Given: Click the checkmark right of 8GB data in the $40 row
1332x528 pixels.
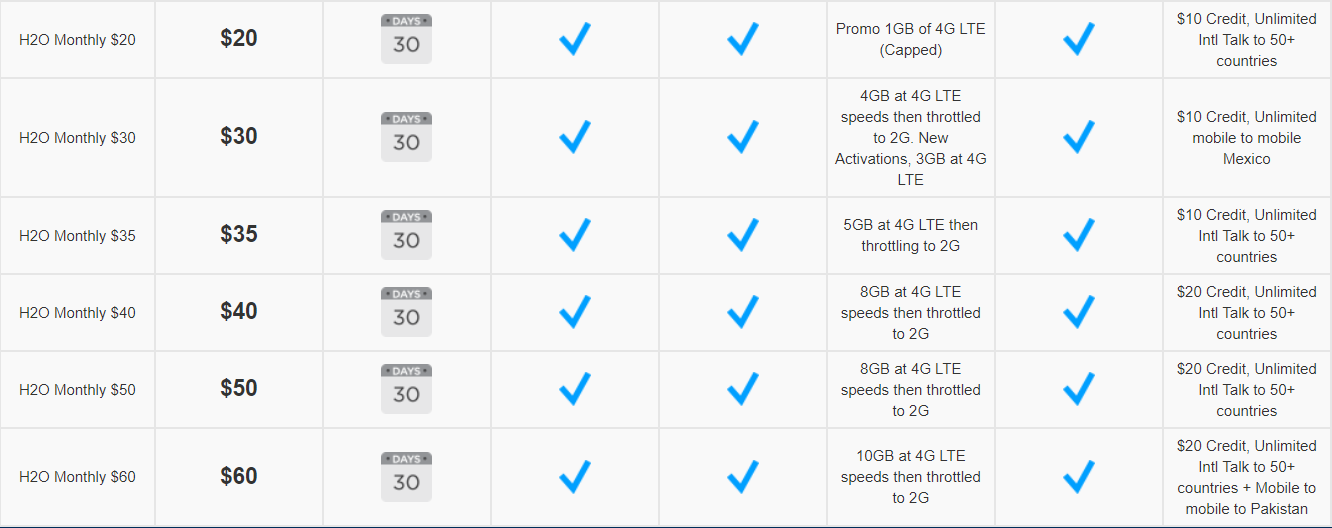Looking at the screenshot, I should pyautogui.click(x=1079, y=312).
